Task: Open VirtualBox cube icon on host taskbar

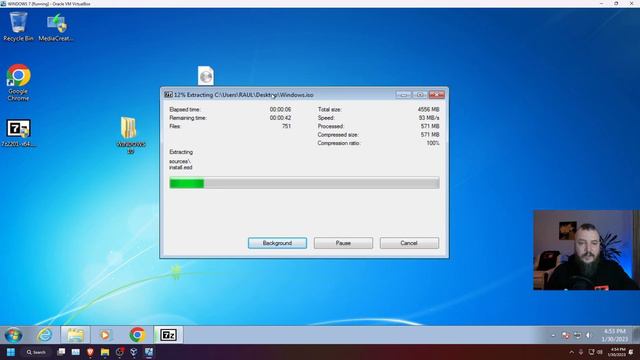Action: click(134, 352)
